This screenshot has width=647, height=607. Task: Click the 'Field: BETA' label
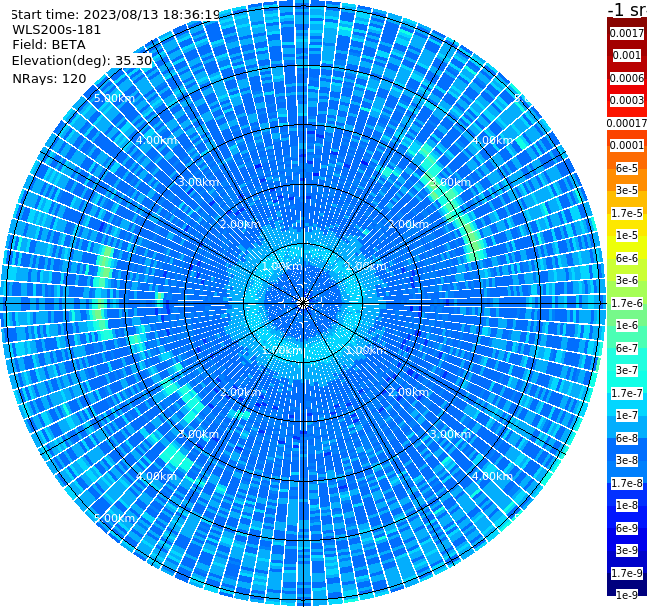[x=49, y=45]
